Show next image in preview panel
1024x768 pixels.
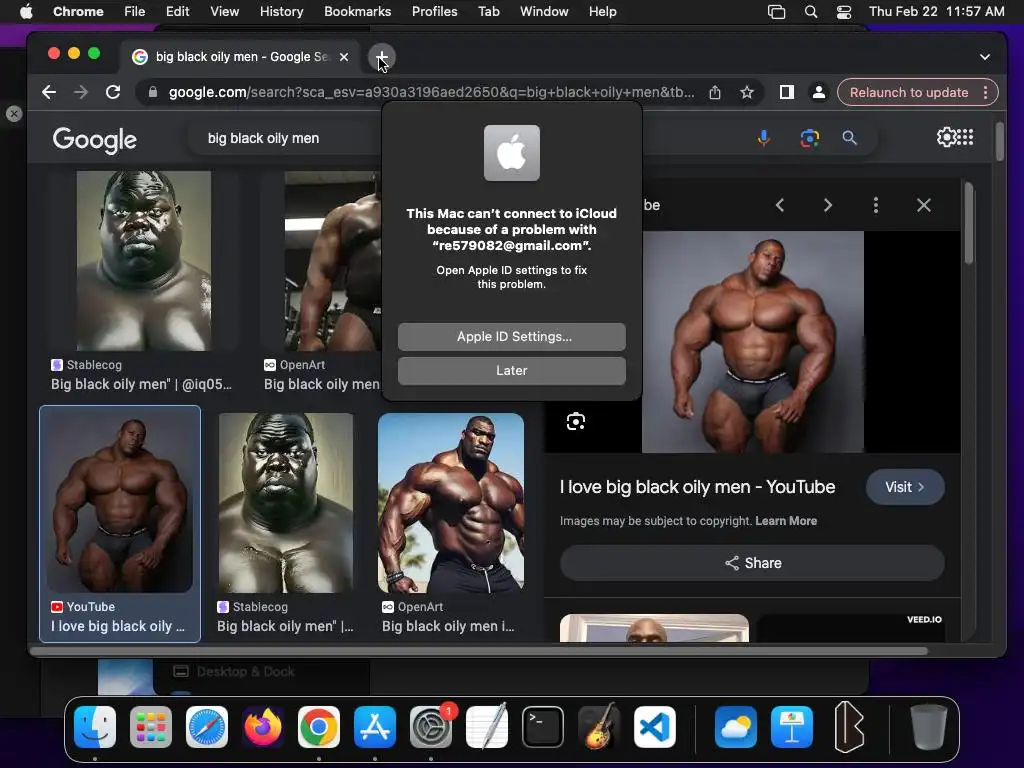[827, 205]
